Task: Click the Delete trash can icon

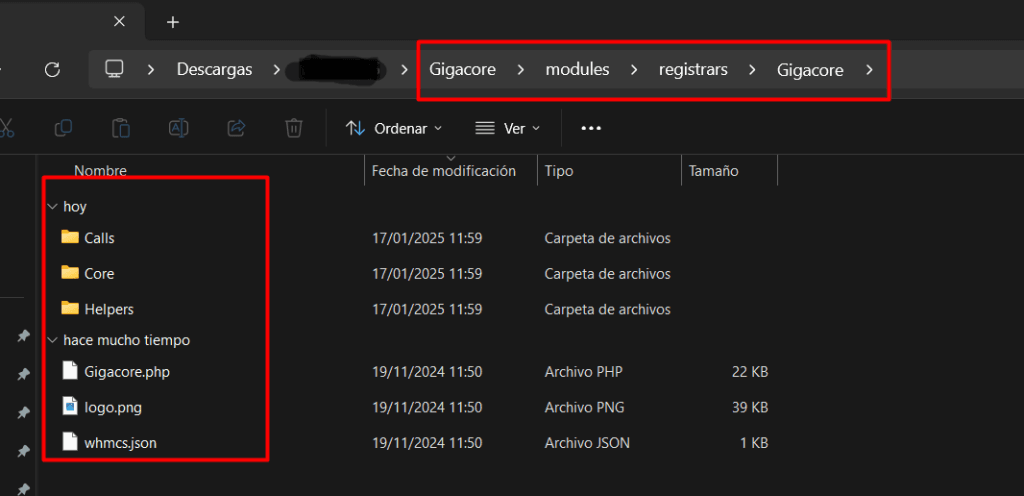Action: pyautogui.click(x=294, y=128)
